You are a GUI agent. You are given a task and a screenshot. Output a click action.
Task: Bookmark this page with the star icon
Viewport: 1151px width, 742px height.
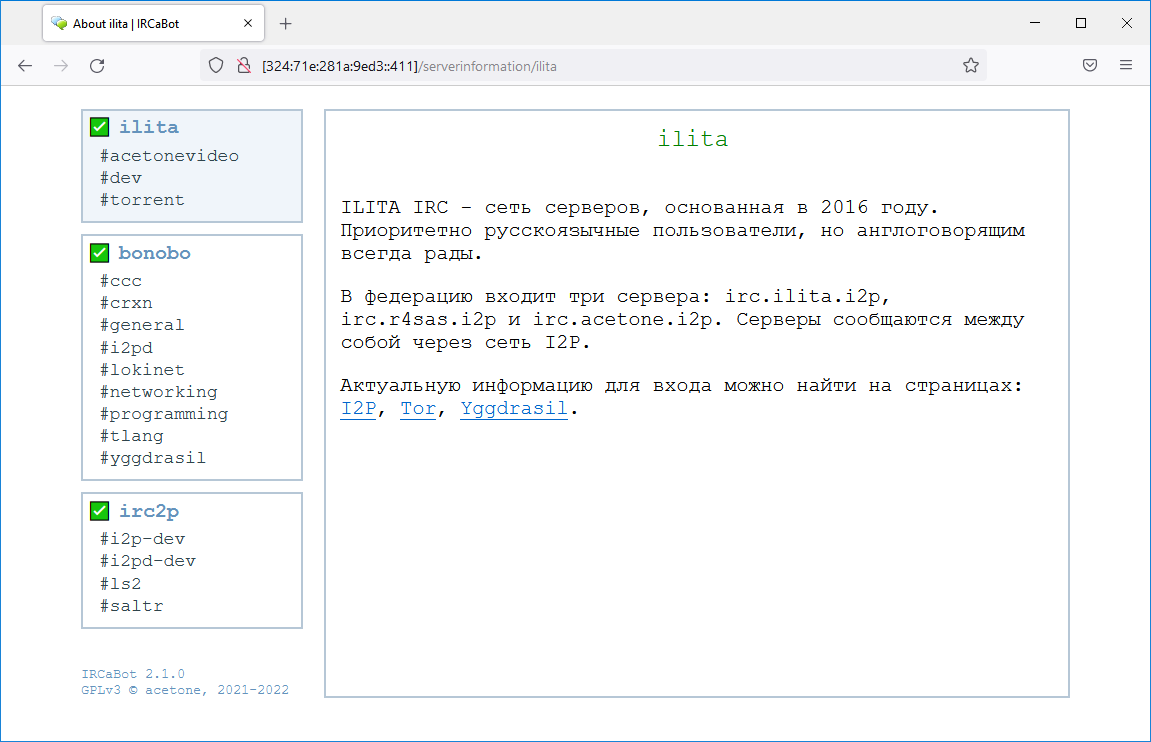[x=970, y=66]
